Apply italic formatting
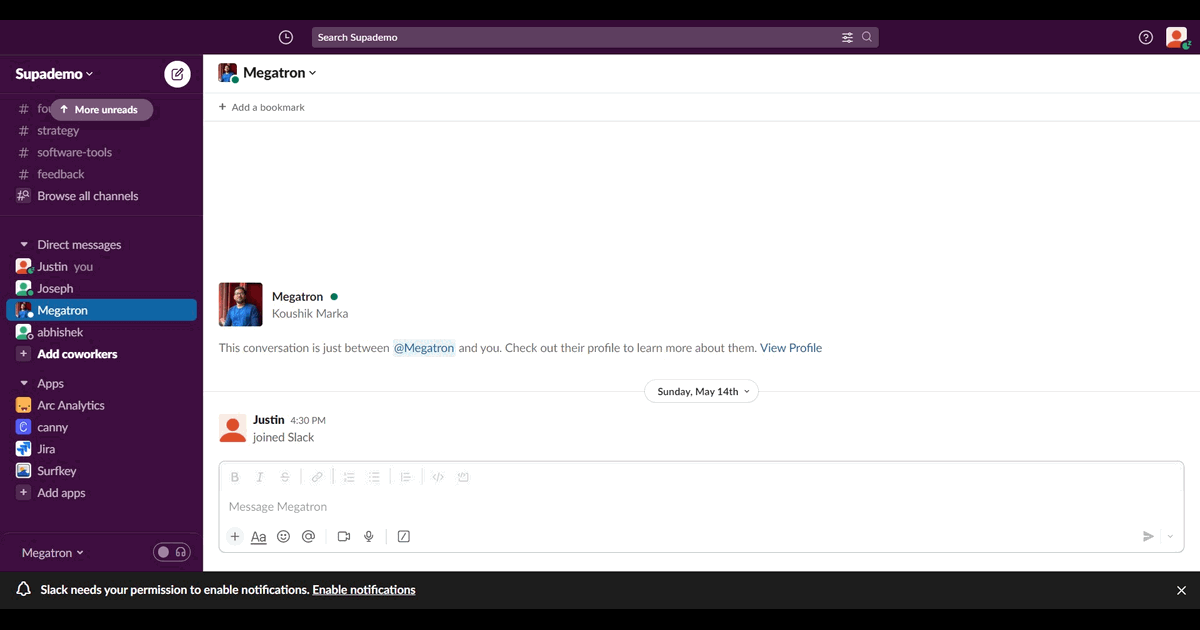The height and width of the screenshot is (630, 1200). [260, 477]
